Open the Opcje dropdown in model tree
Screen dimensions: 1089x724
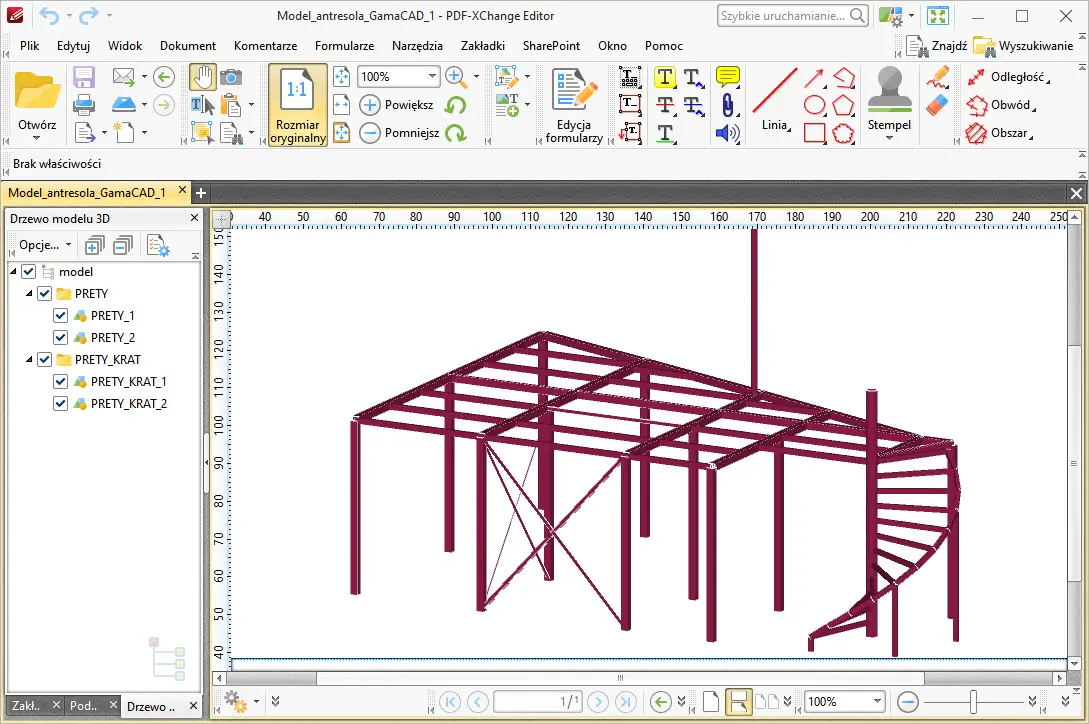[46, 245]
